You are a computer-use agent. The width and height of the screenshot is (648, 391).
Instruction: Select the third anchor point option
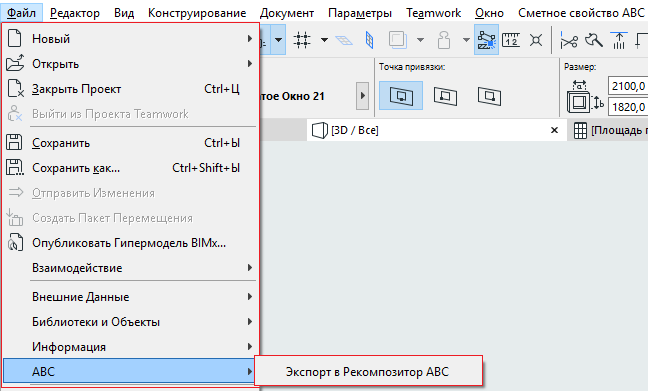[x=489, y=96]
